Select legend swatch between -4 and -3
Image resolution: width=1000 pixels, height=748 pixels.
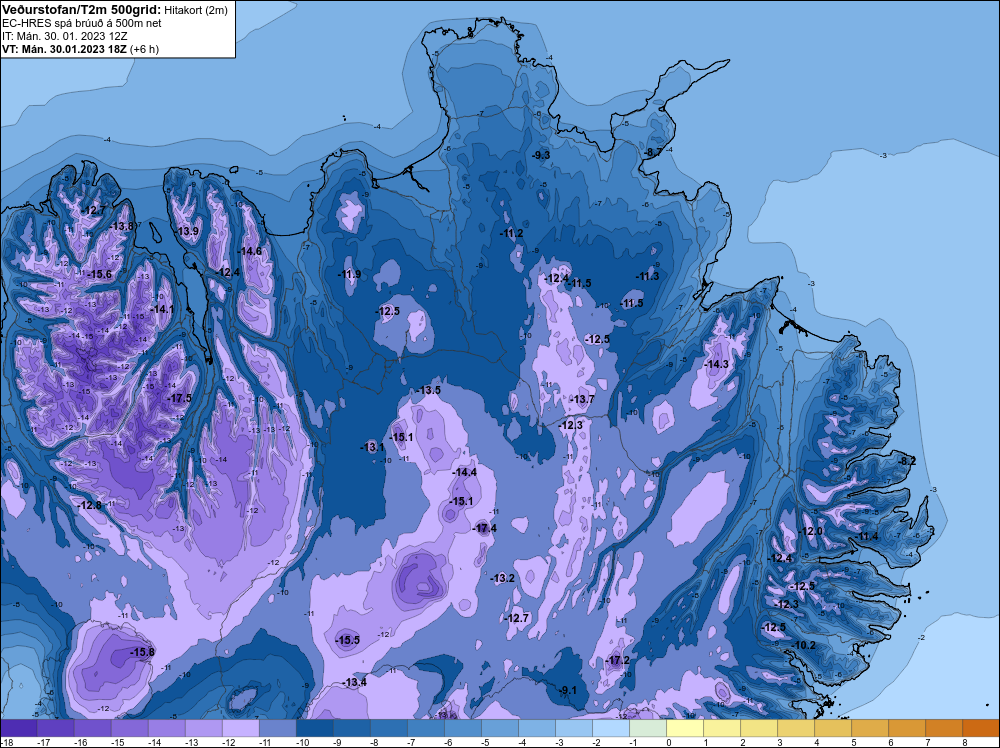[x=536, y=728]
